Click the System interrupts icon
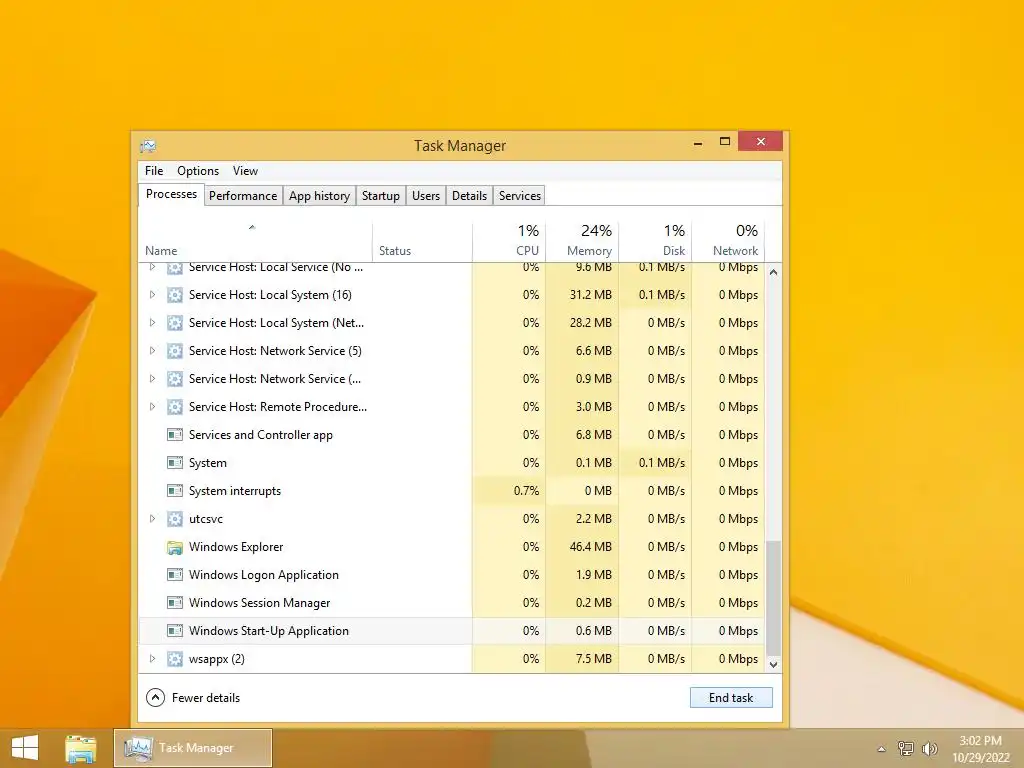The image size is (1024, 768). pyautogui.click(x=174, y=491)
